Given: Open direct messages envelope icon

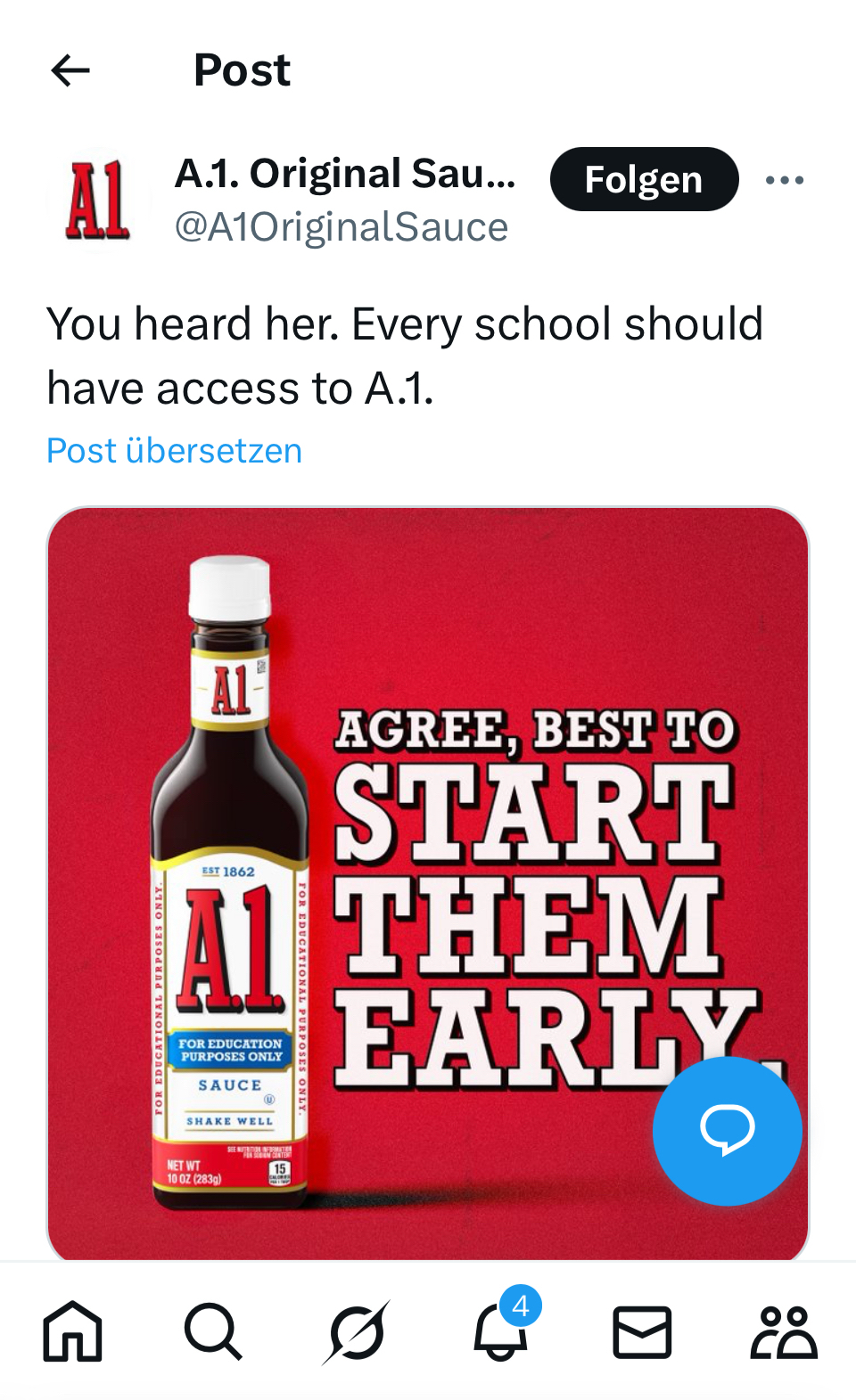Looking at the screenshot, I should coord(642,1332).
